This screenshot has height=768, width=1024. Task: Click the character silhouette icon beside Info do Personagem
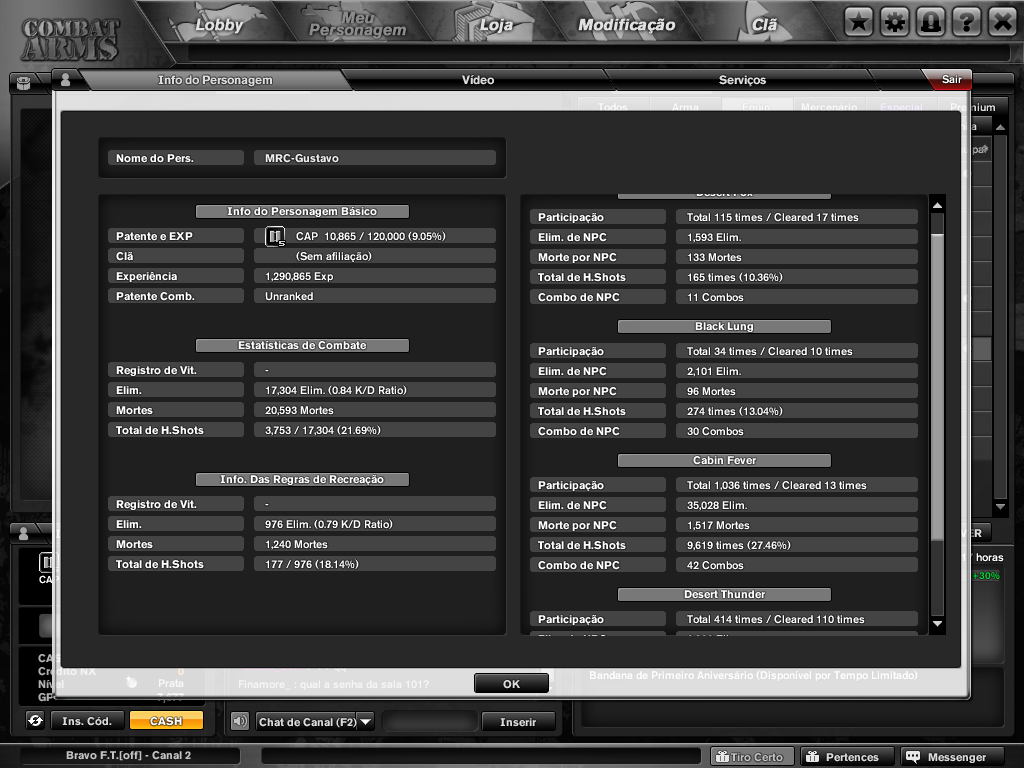click(x=65, y=80)
